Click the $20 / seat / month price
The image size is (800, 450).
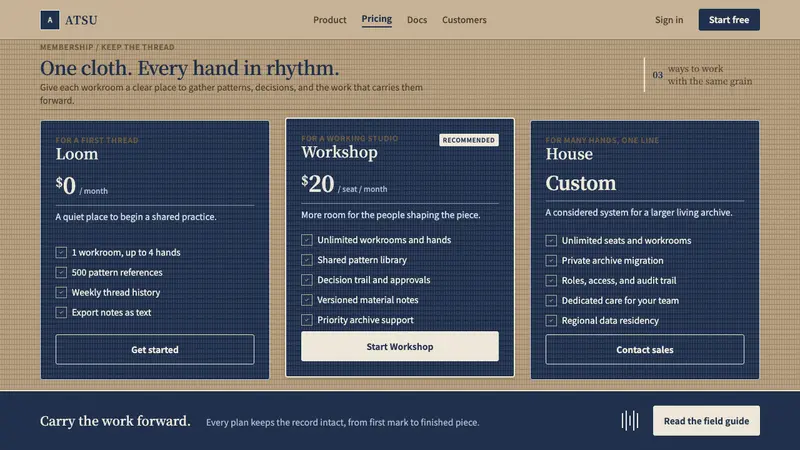[344, 184]
